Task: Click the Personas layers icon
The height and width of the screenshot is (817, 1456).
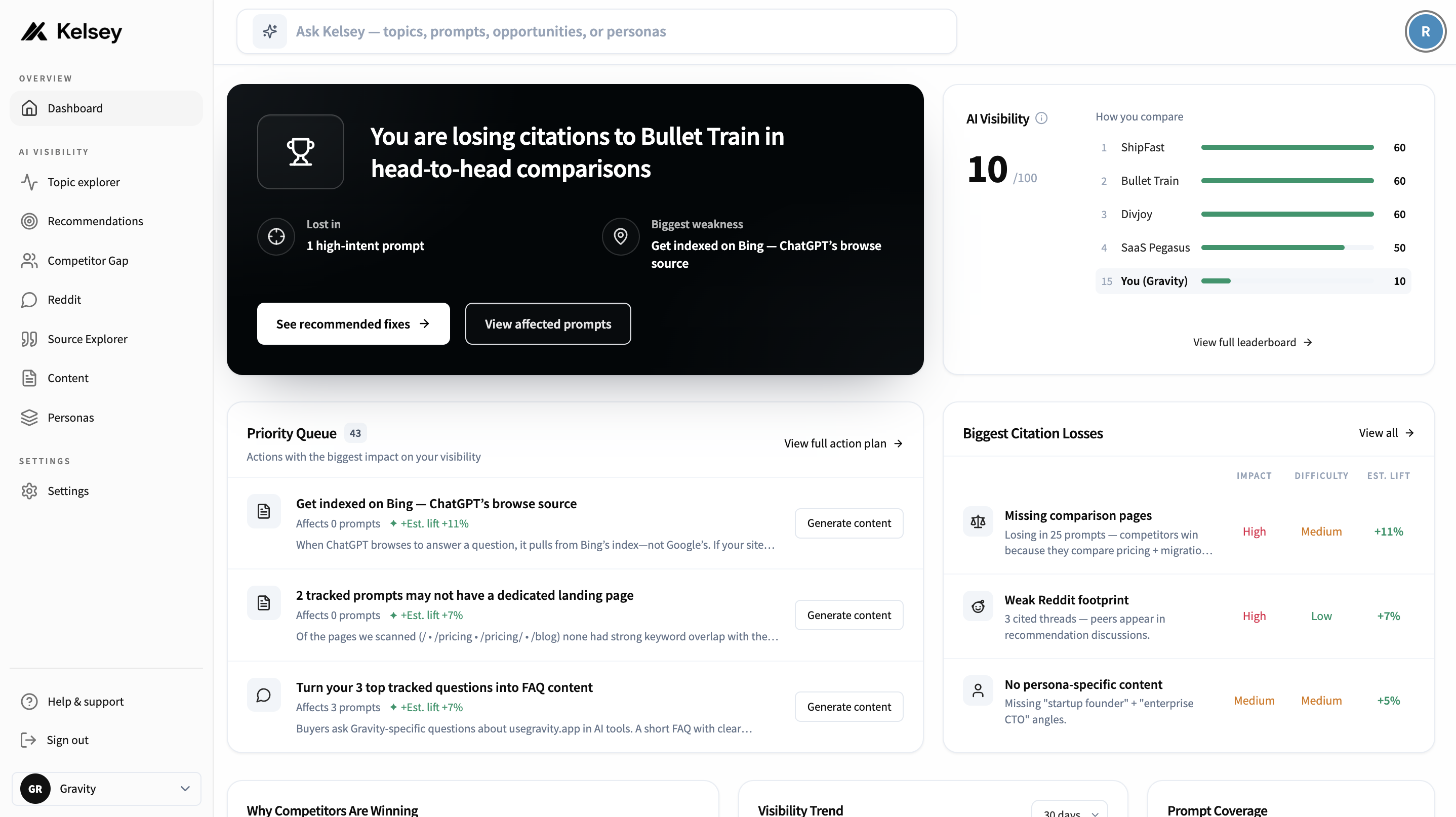Action: [29, 418]
